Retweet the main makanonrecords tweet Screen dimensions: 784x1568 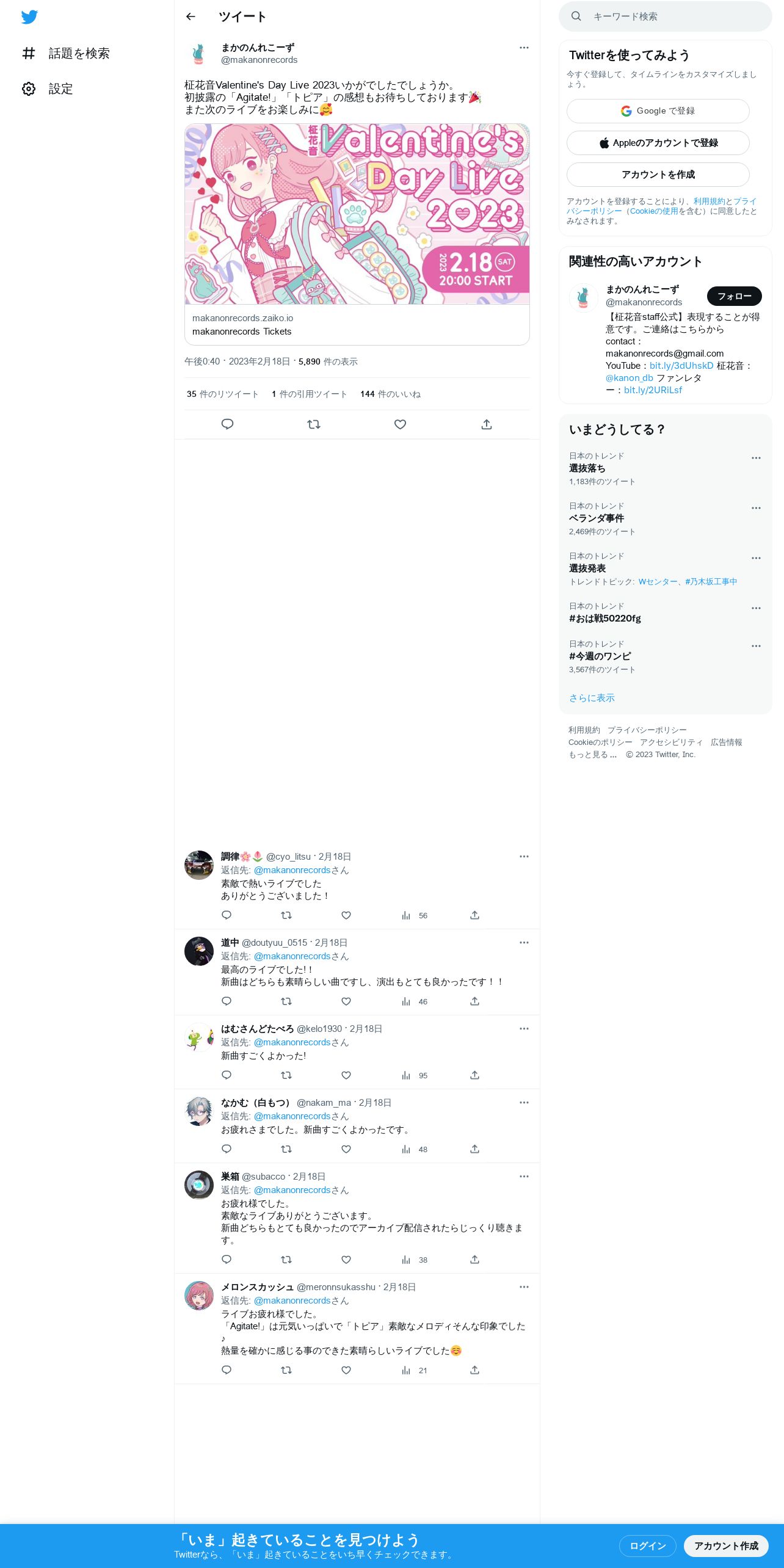click(x=314, y=424)
